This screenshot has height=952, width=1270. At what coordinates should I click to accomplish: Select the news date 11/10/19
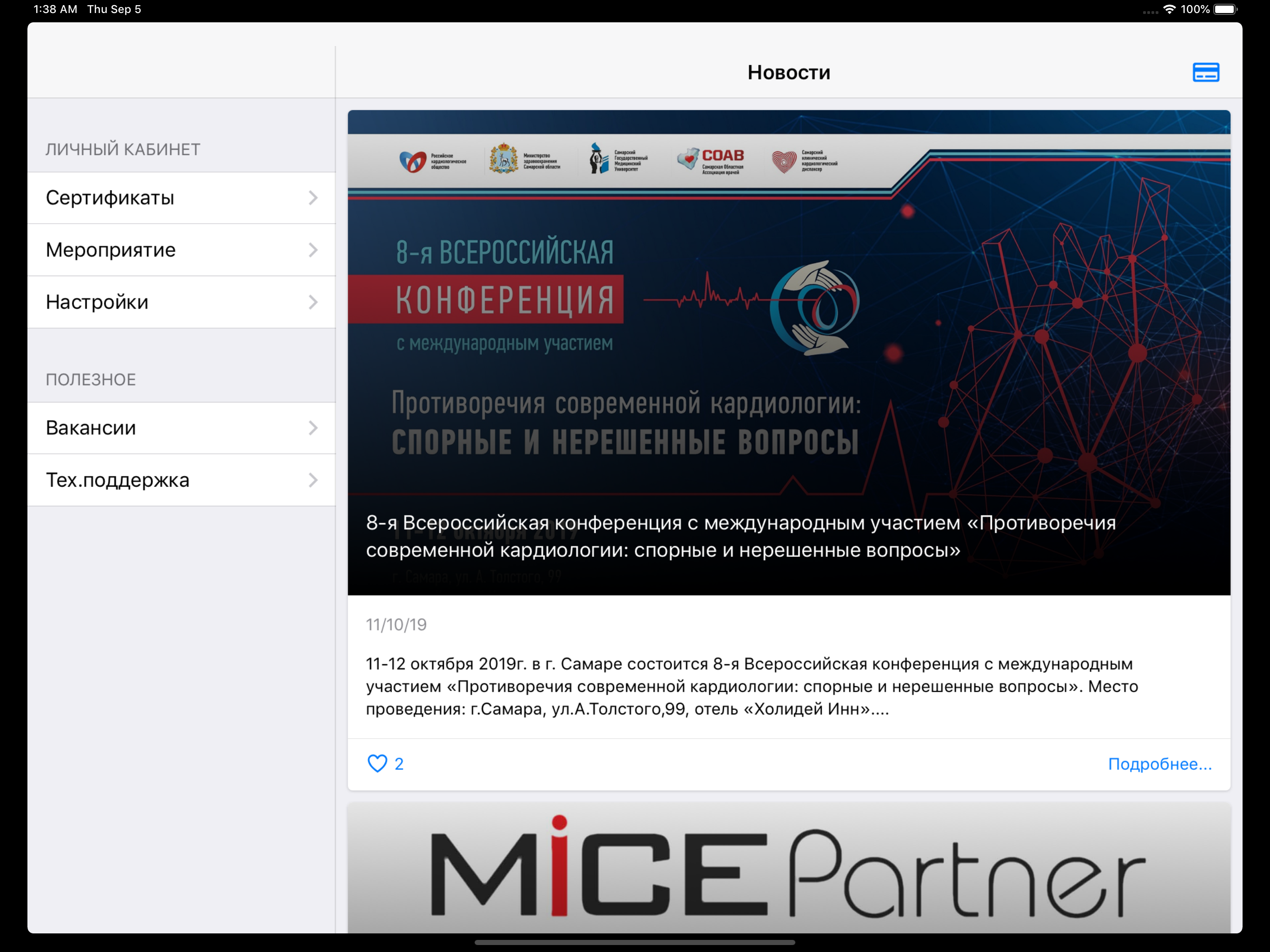coord(396,625)
